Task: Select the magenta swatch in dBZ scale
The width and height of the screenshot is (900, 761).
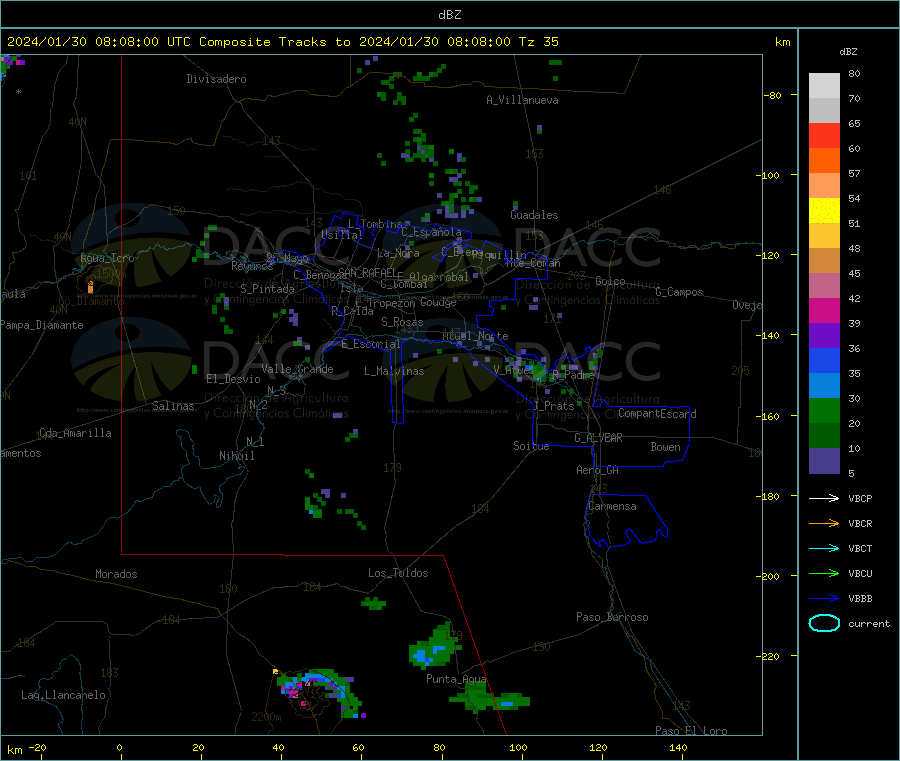Action: (x=824, y=310)
